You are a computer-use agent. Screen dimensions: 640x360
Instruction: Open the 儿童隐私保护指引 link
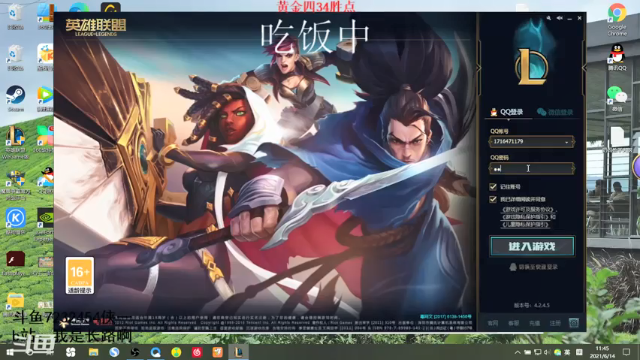525,224
